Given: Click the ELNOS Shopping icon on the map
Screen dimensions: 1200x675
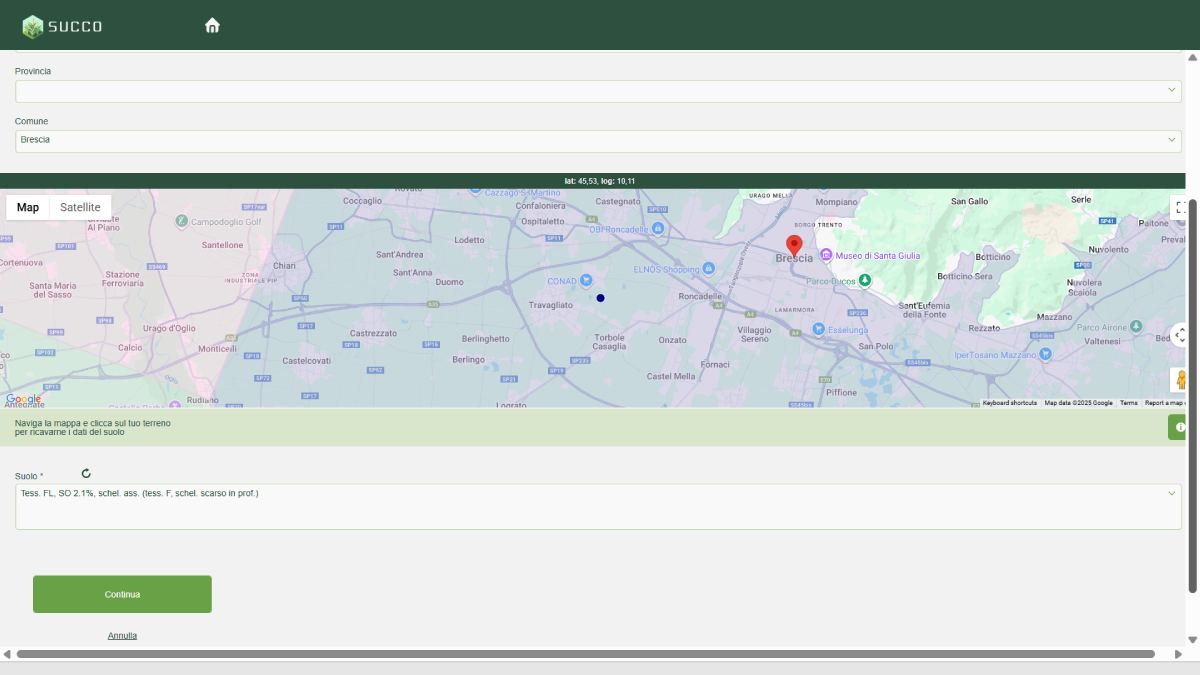Looking at the screenshot, I should (710, 268).
